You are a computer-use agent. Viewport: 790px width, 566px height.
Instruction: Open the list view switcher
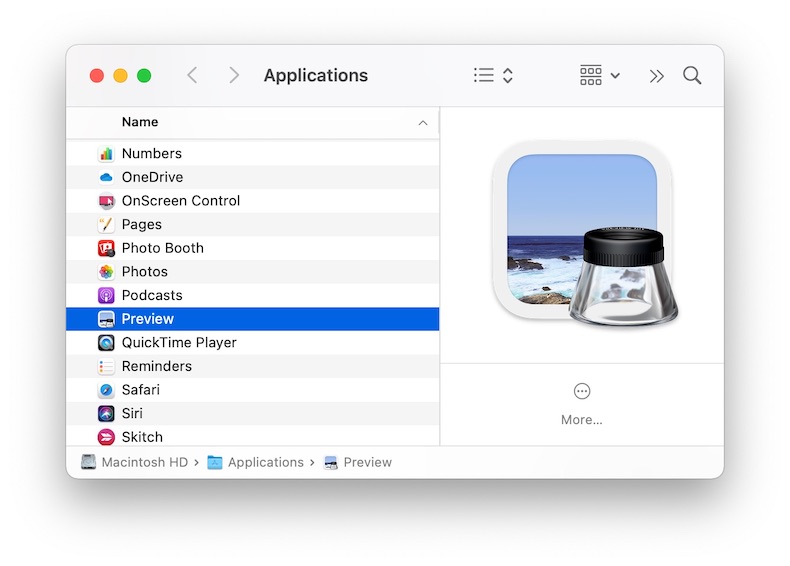point(493,76)
